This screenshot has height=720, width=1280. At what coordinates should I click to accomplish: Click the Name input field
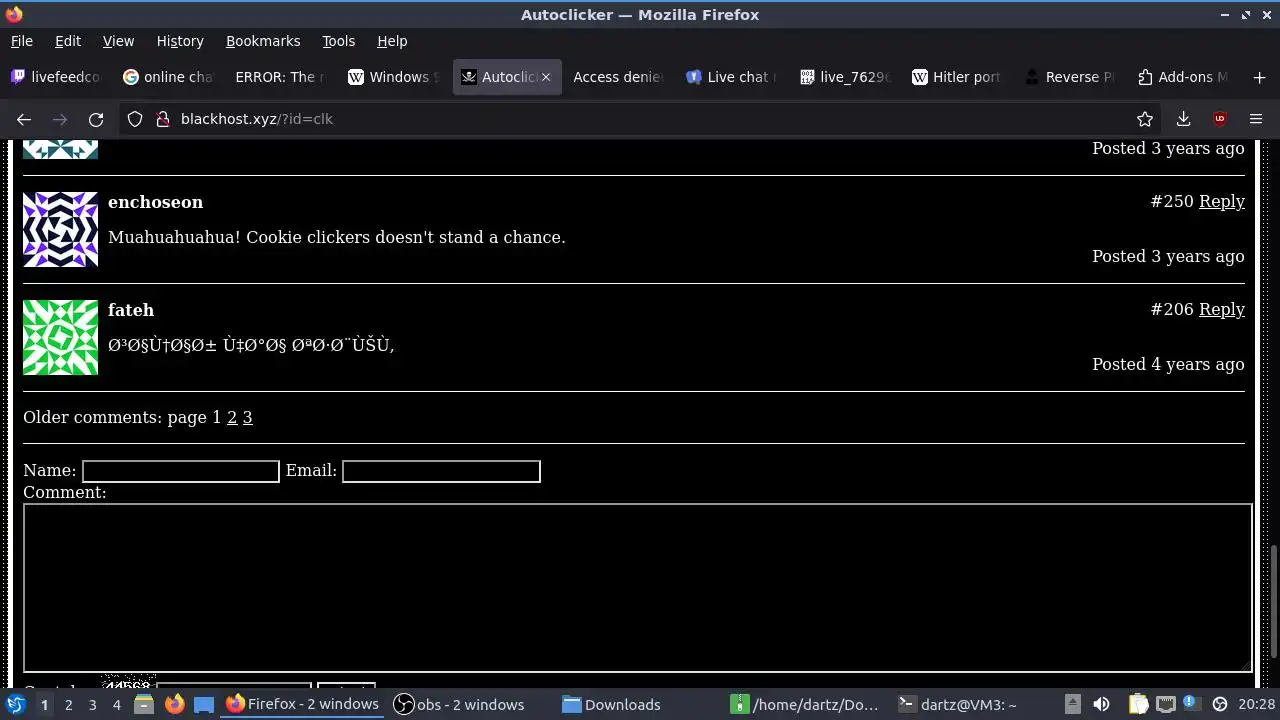(x=180, y=471)
